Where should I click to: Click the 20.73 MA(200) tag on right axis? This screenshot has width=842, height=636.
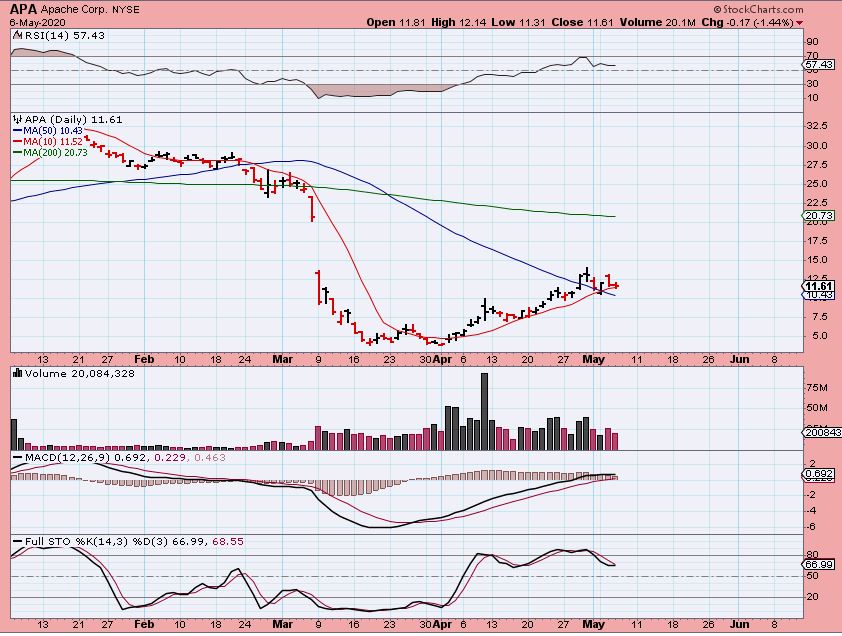click(x=819, y=215)
